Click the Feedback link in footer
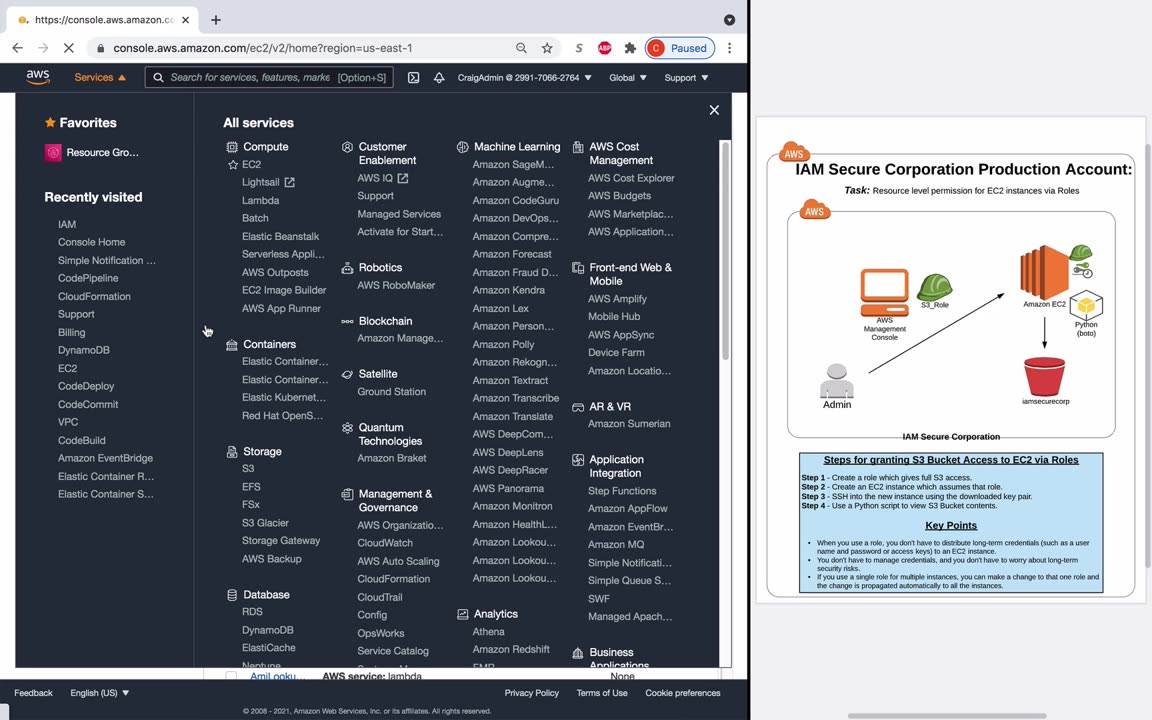Screen dimensions: 1152x720 click(x=33, y=693)
